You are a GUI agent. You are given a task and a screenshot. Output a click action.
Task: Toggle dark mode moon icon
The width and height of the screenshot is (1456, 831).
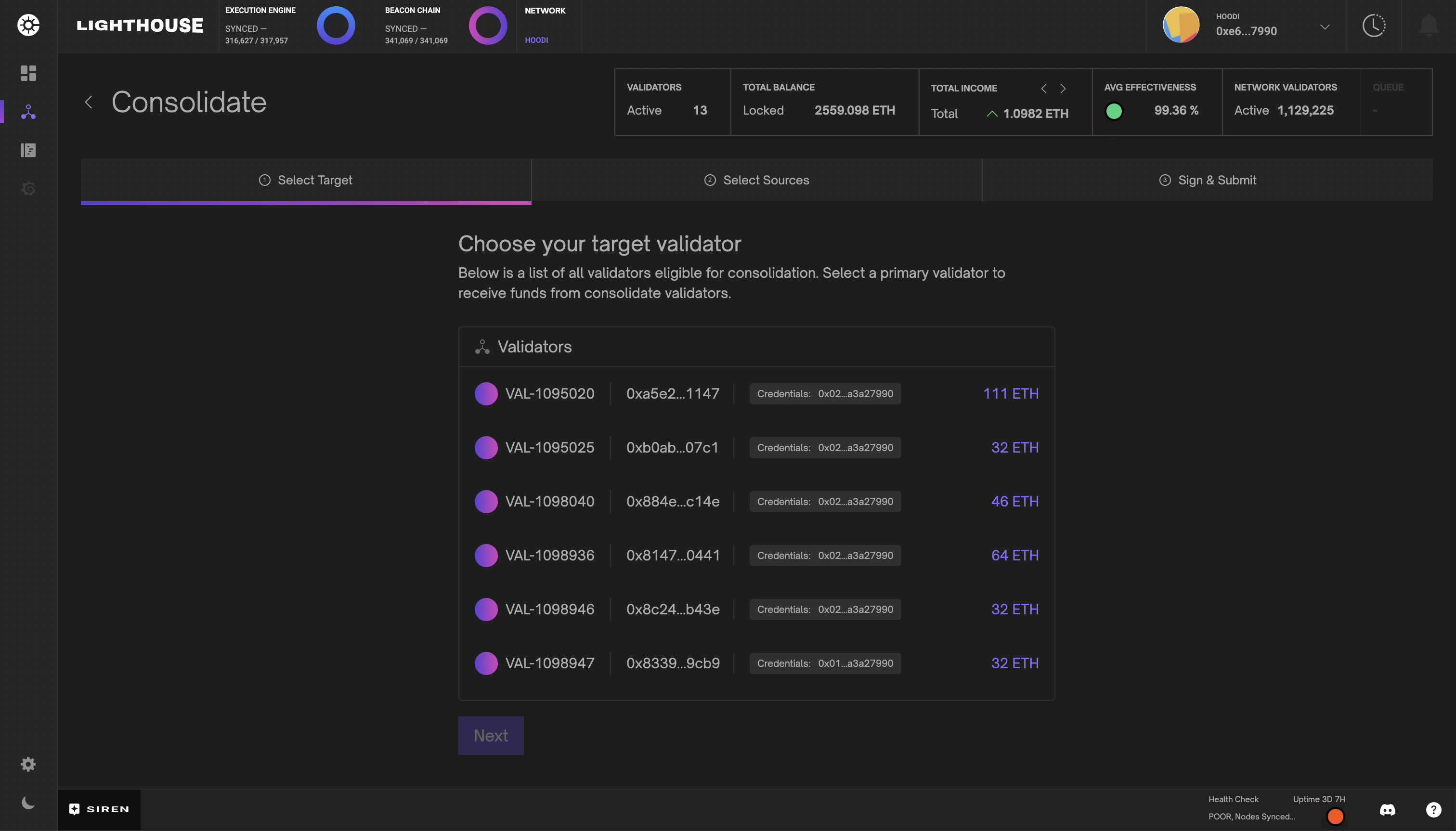28,803
